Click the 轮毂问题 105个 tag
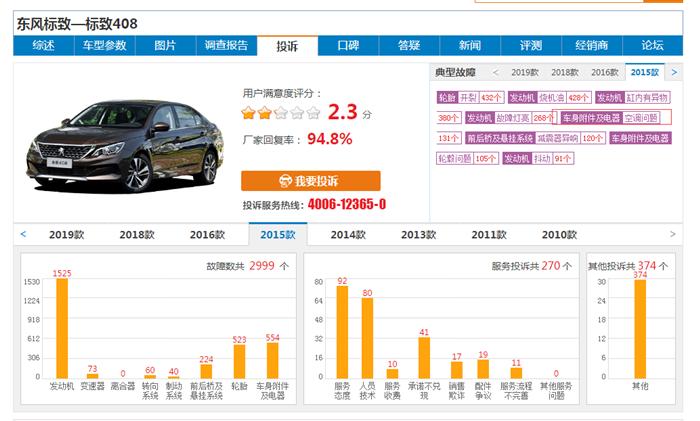The width and height of the screenshot is (700, 421). (x=467, y=158)
